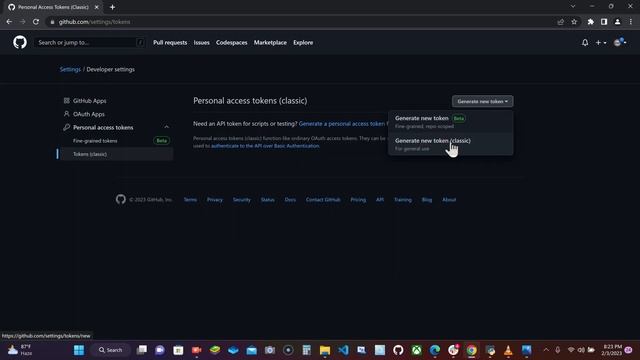Open the Chrome profile icon
640x360 pixels.
coord(618,22)
